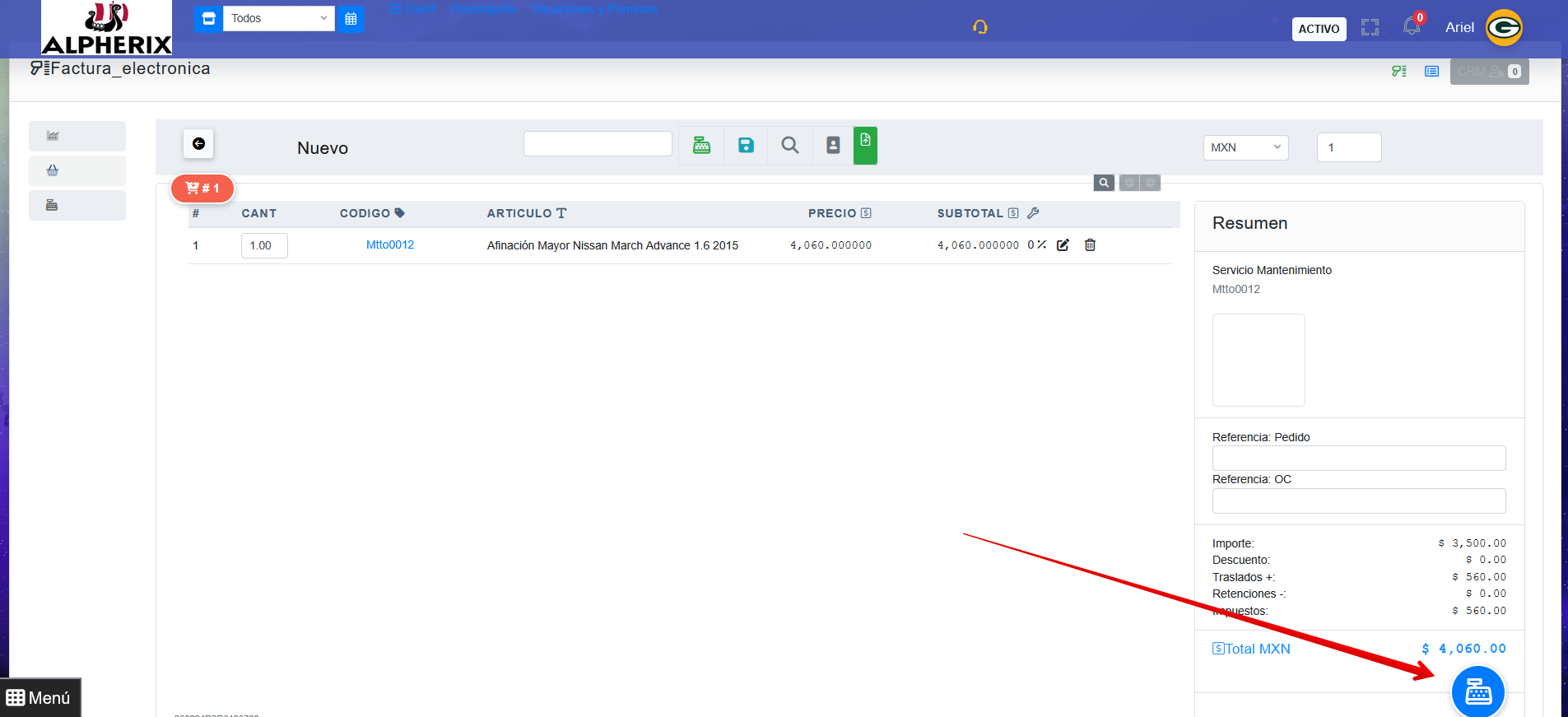The height and width of the screenshot is (717, 1568).
Task: Click the yellow headset support icon
Action: coord(979,27)
